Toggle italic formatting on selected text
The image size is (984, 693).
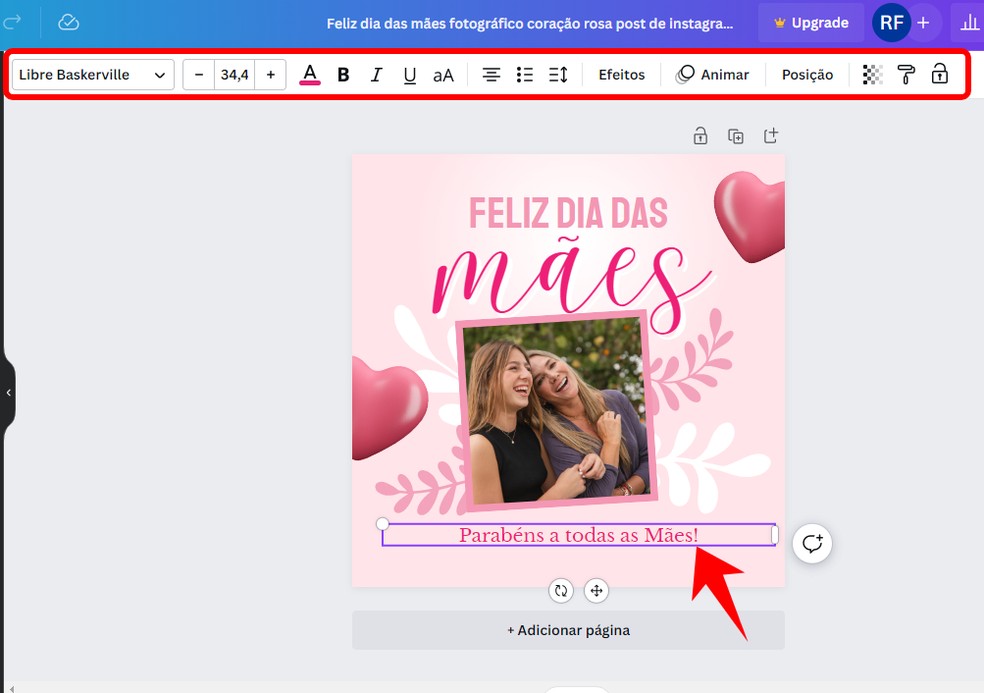tap(377, 74)
